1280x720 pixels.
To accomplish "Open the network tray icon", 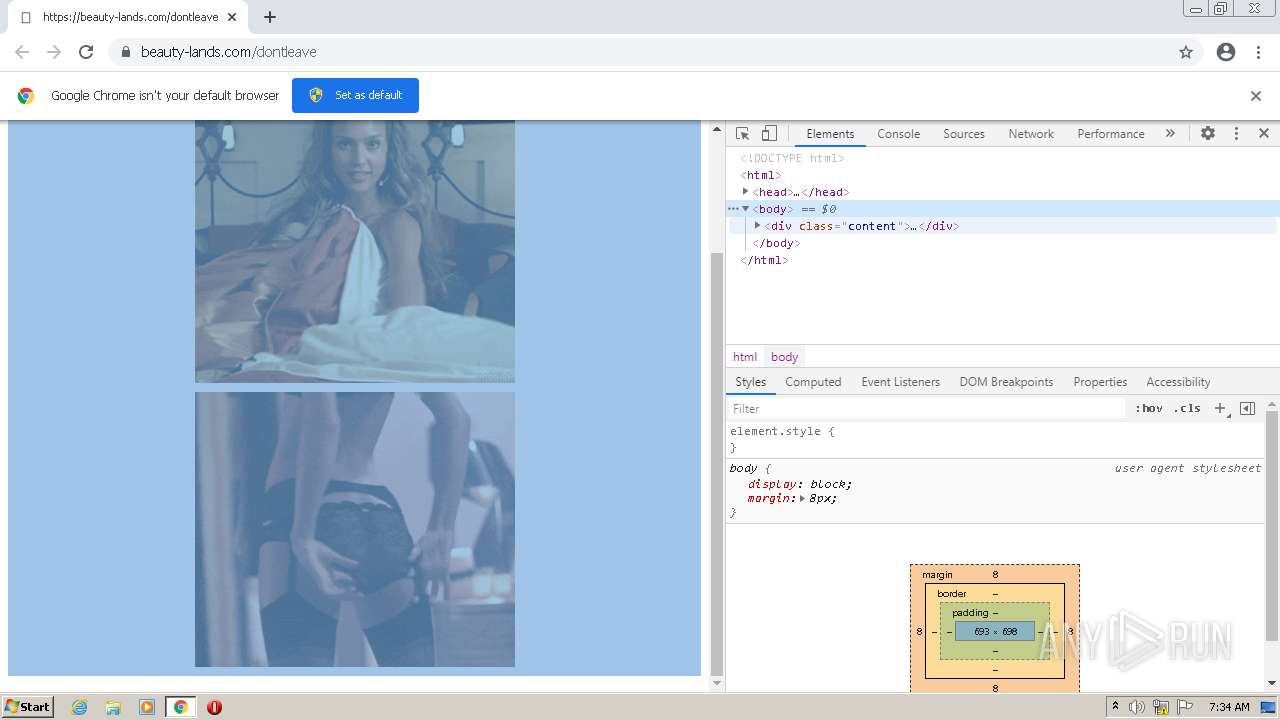I will (x=1162, y=707).
